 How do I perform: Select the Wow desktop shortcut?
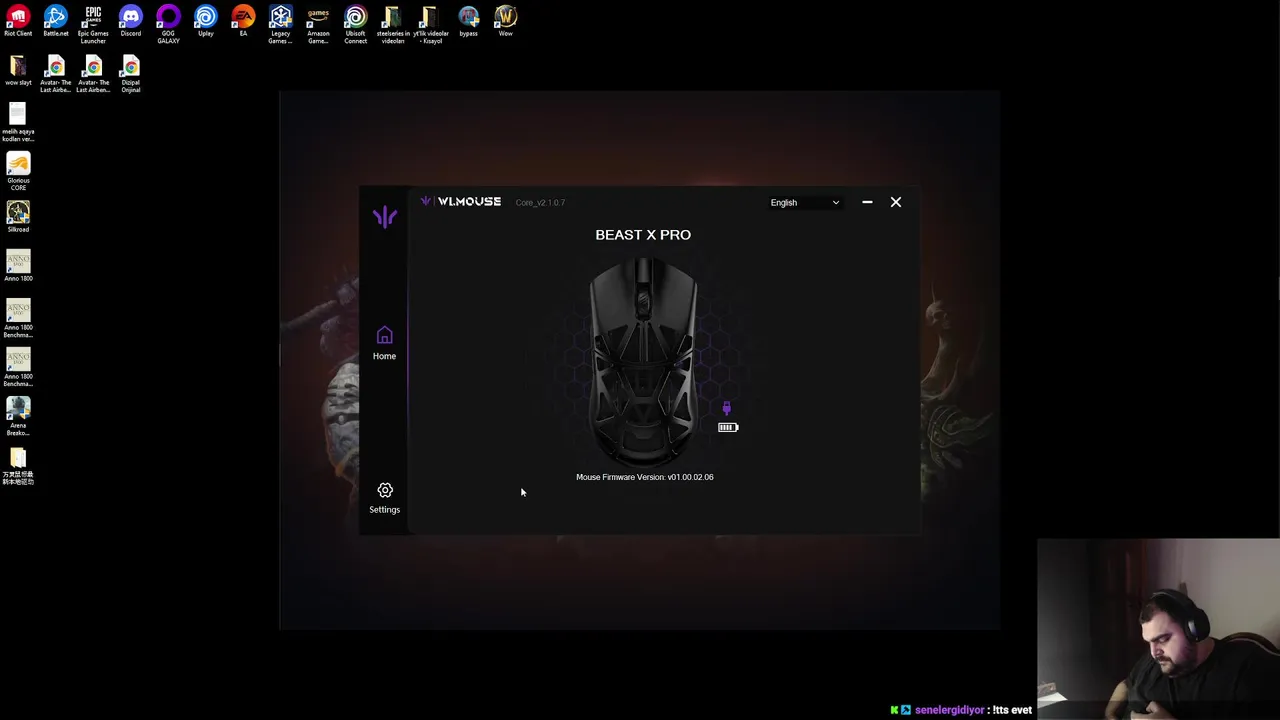(506, 22)
